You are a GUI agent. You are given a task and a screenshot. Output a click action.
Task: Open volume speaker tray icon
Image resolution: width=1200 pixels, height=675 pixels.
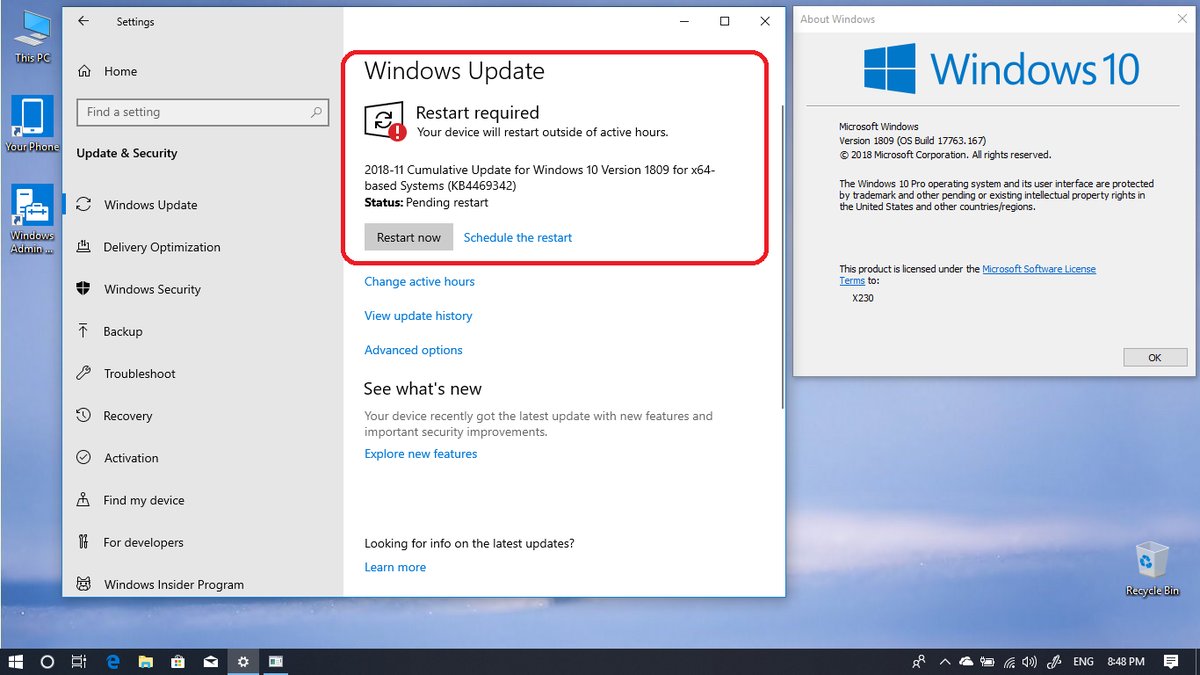[x=1032, y=661]
